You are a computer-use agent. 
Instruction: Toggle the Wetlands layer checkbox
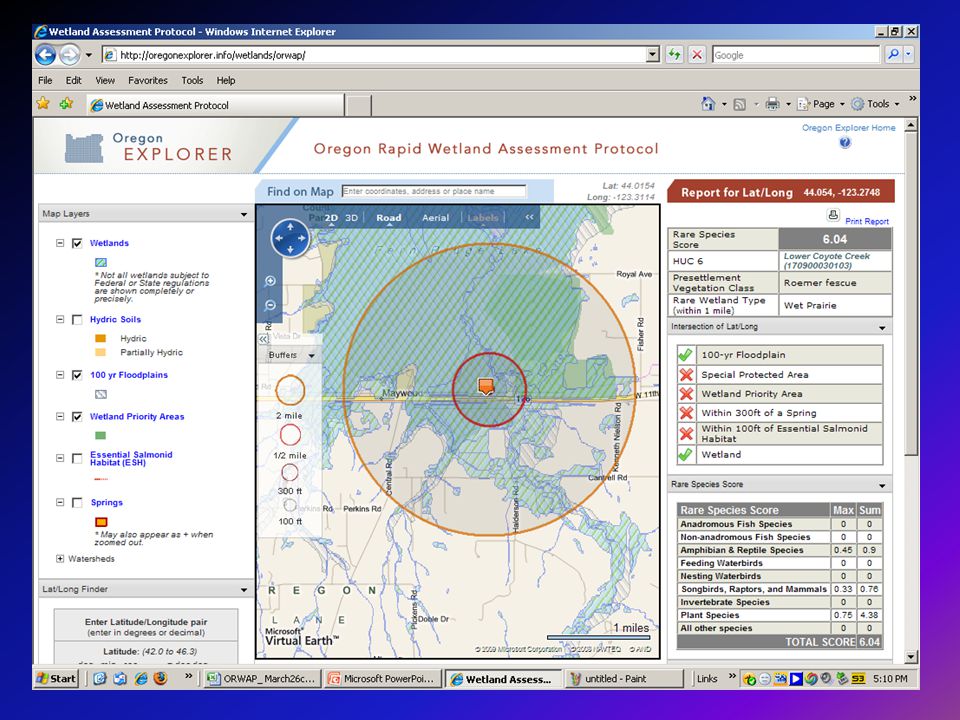pyautogui.click(x=77, y=243)
